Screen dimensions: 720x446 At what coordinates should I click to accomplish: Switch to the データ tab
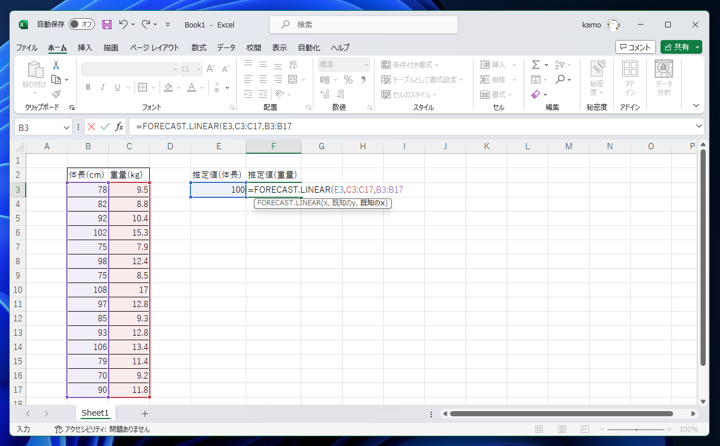click(x=226, y=48)
